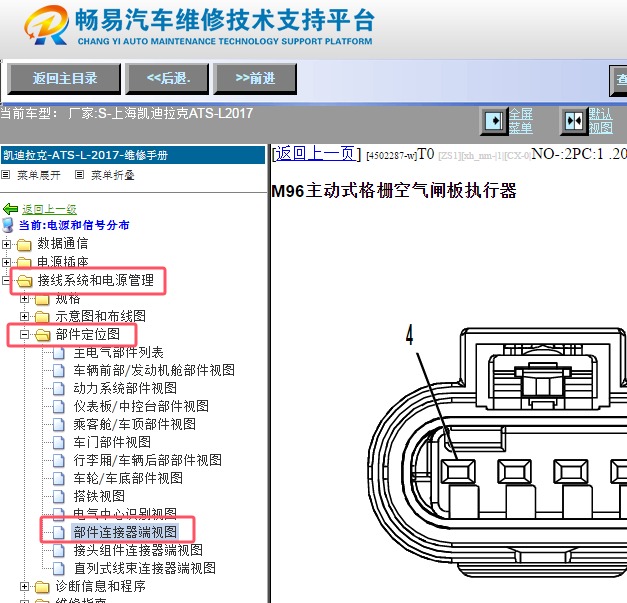Click the 返回主目录 button
Screen dimensions: 627x603
[64, 79]
